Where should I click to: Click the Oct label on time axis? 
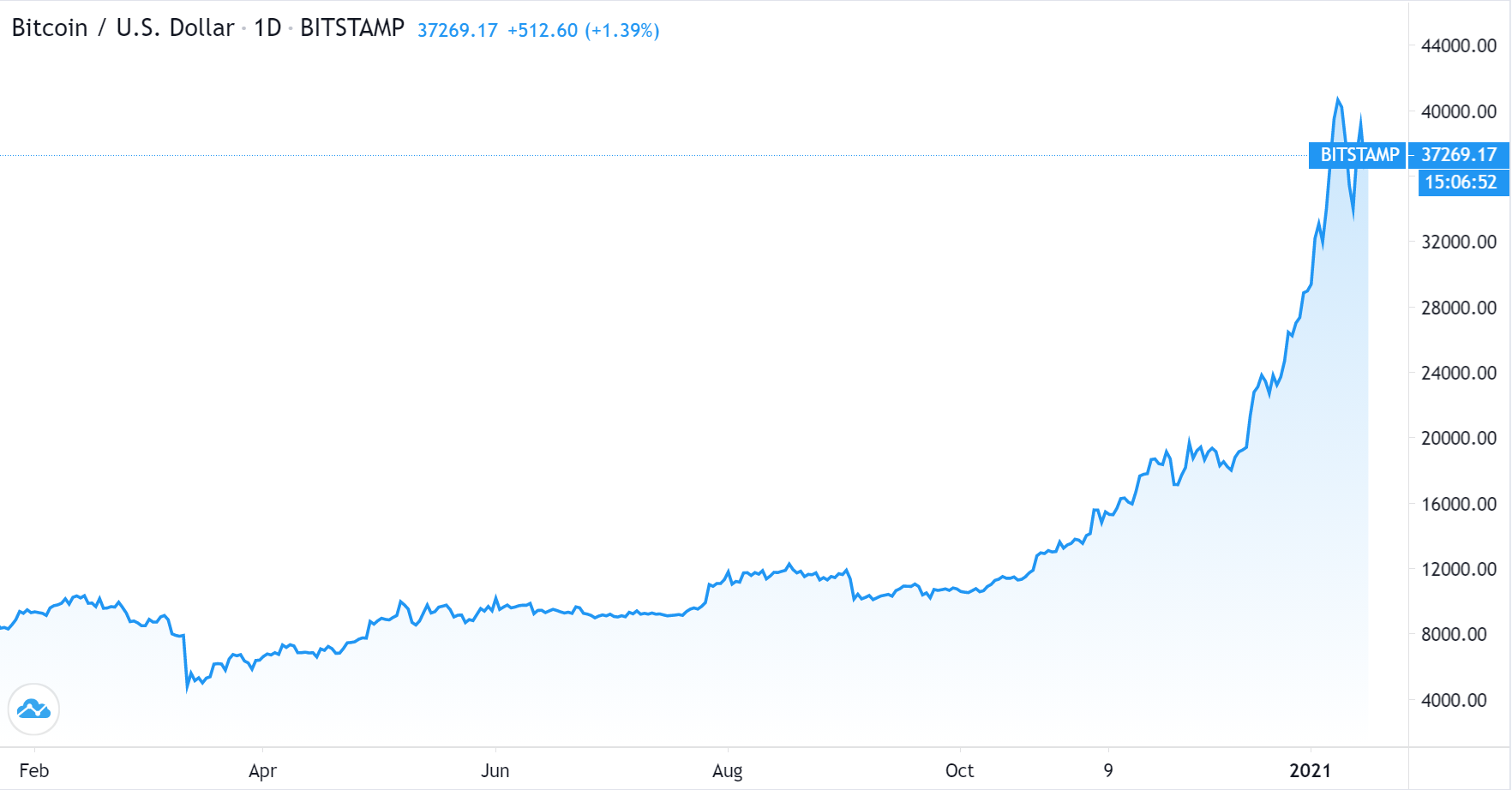point(960,770)
